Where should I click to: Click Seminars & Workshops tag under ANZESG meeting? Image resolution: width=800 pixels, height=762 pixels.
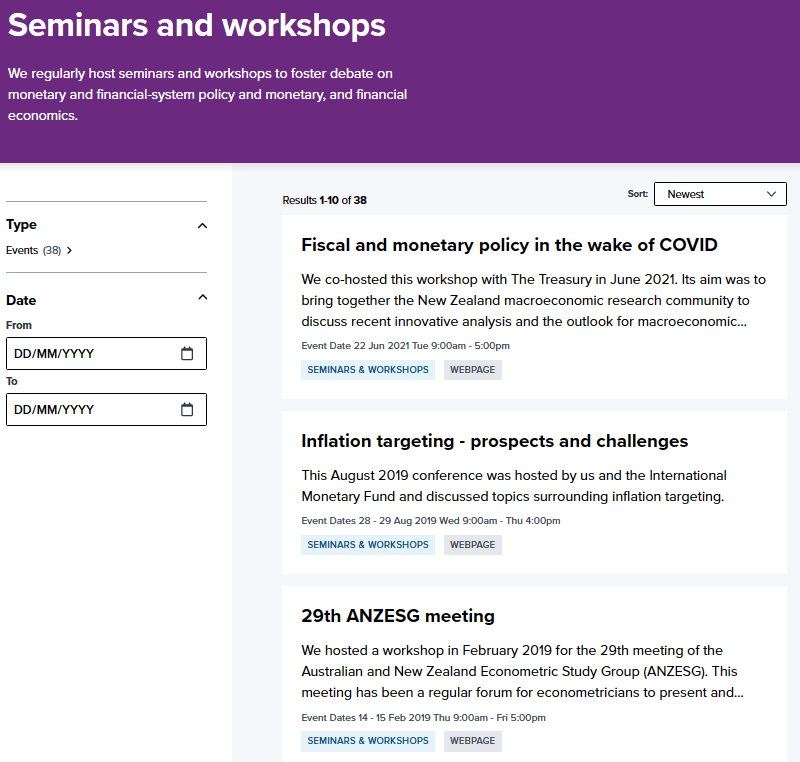click(368, 741)
